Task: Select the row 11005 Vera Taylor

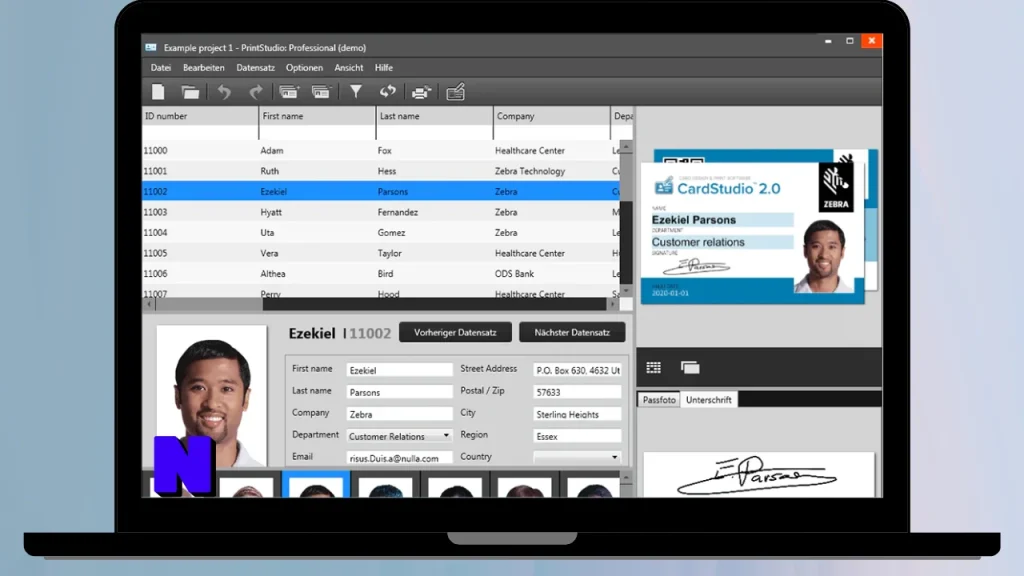Action: 381,253
